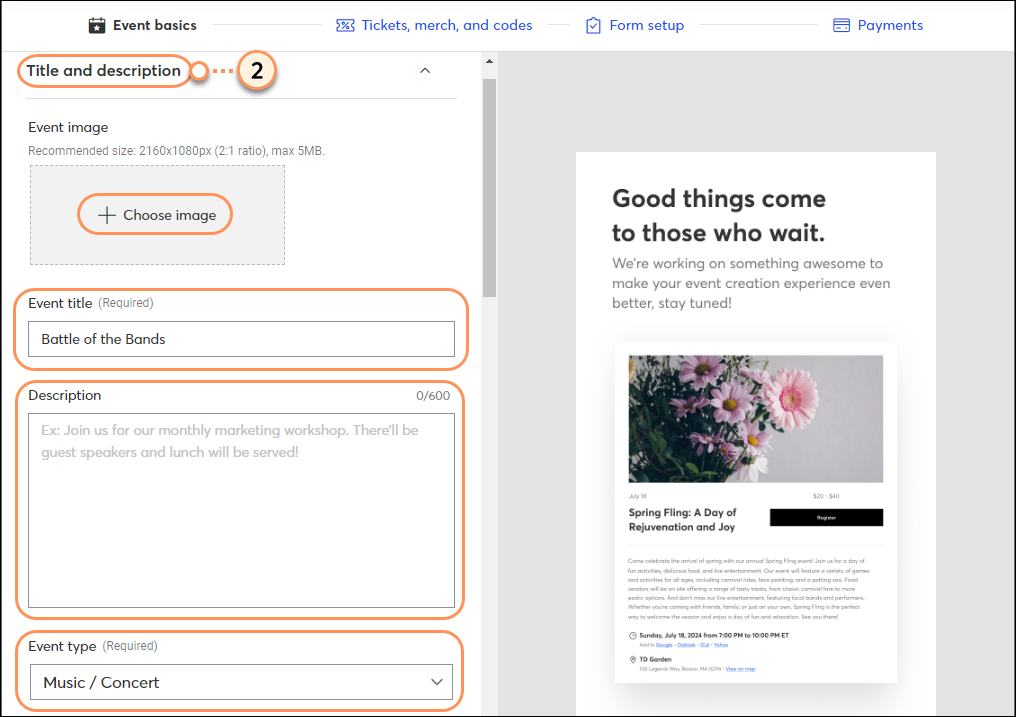1016x717 pixels.
Task: Click the vertical scrollbar thumb
Action: click(x=489, y=188)
